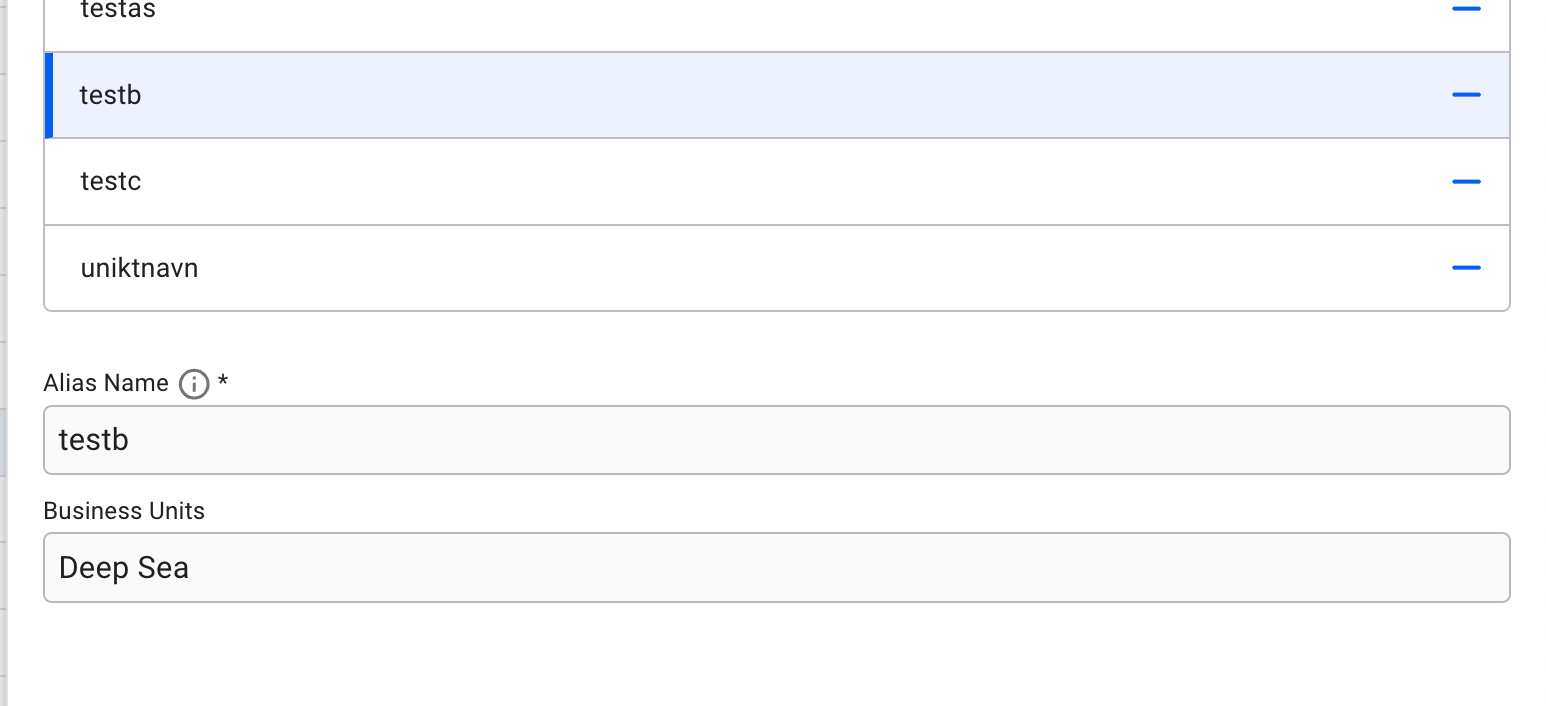Click the blue selection bar on testb

coord(49,95)
